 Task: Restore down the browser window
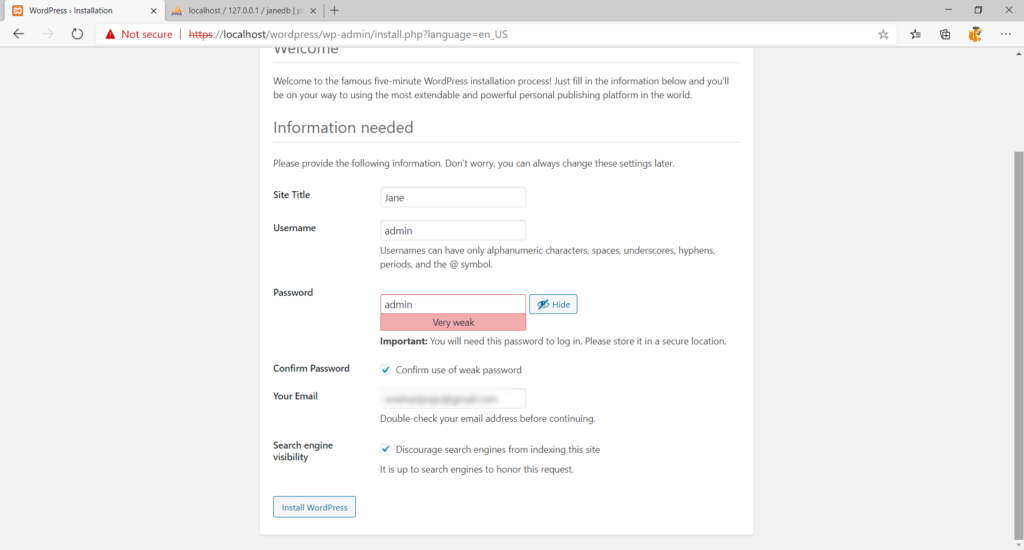click(x=978, y=10)
